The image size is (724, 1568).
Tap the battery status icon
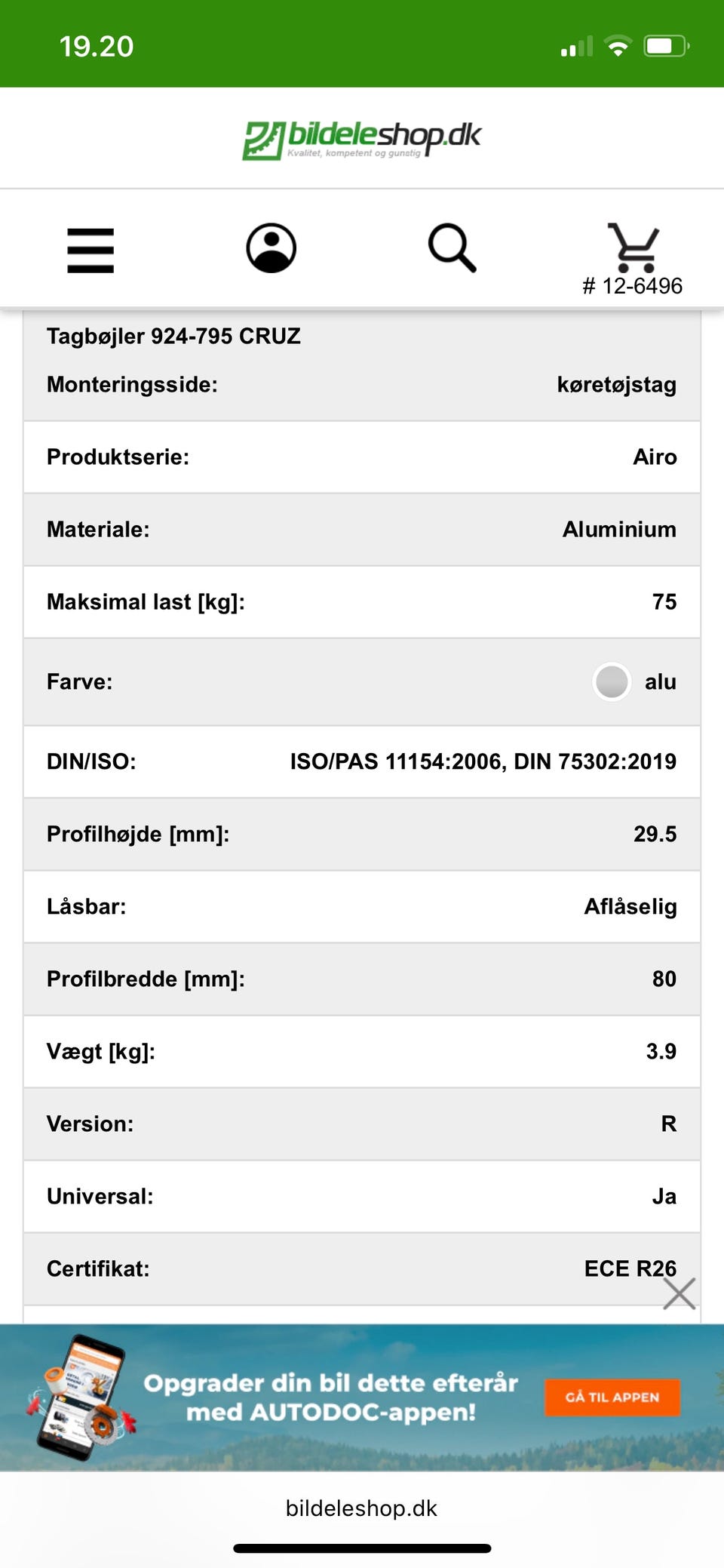coord(666,46)
